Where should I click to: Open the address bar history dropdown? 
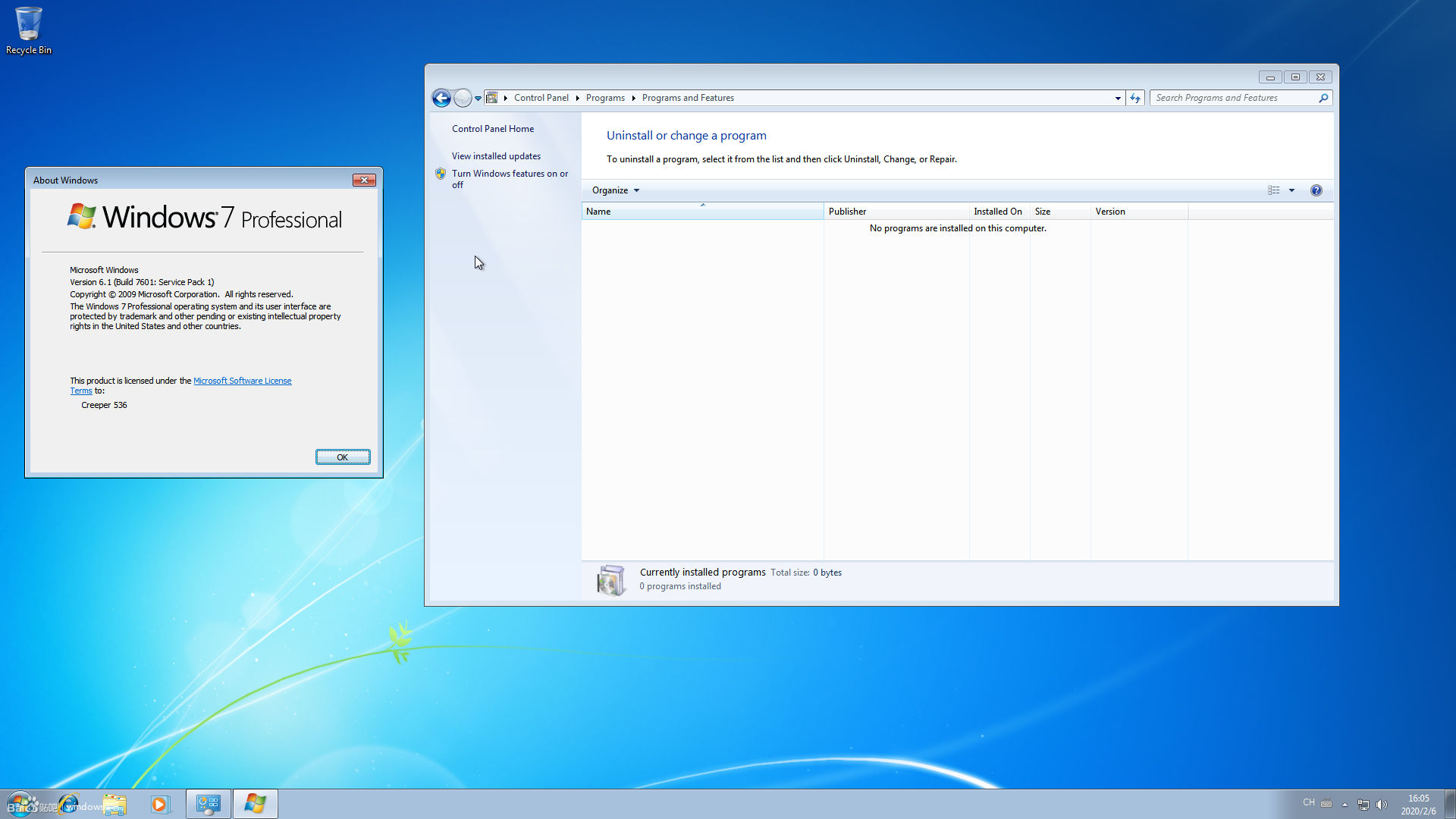click(x=1118, y=98)
